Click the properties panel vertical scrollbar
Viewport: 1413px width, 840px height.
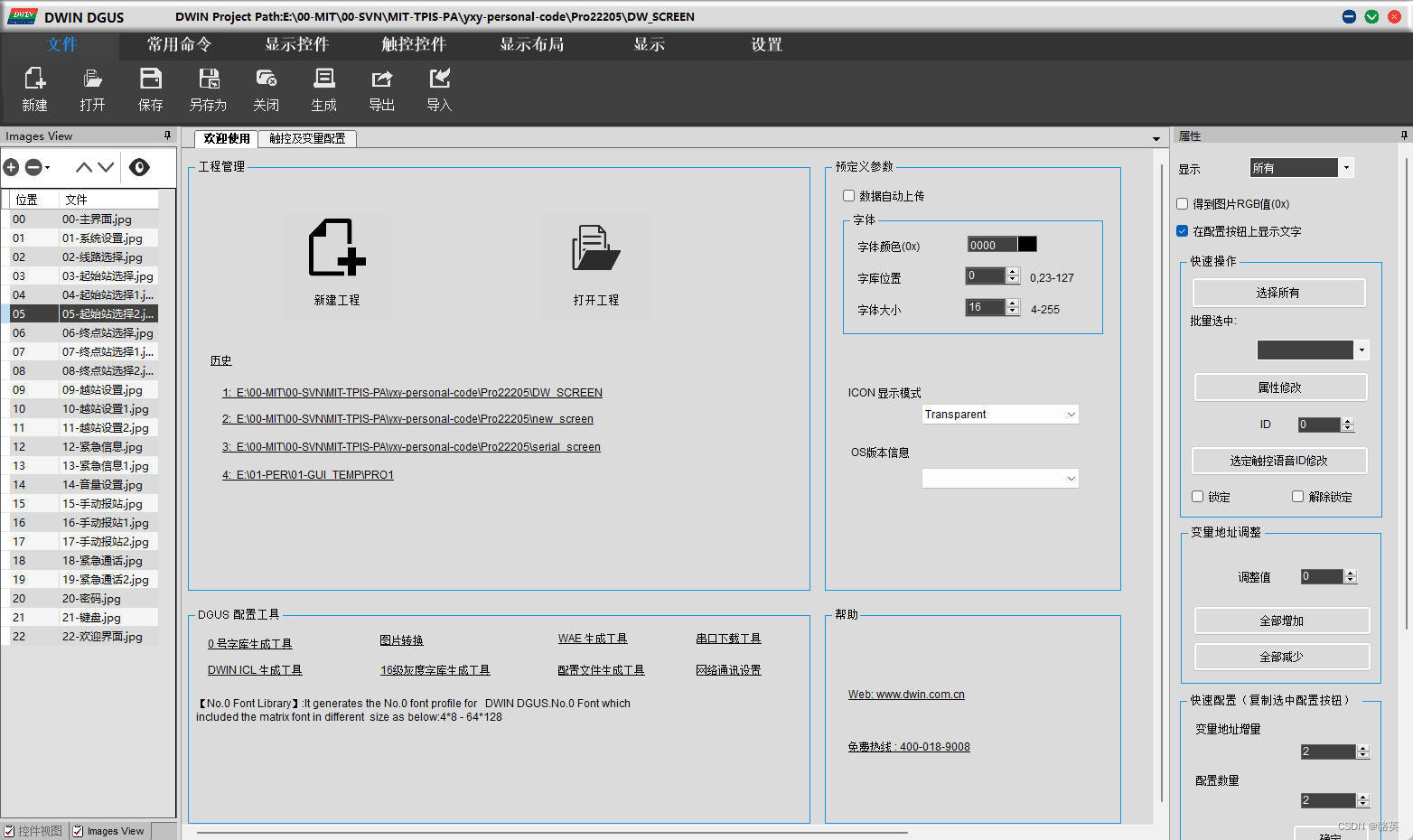pyautogui.click(x=1406, y=393)
